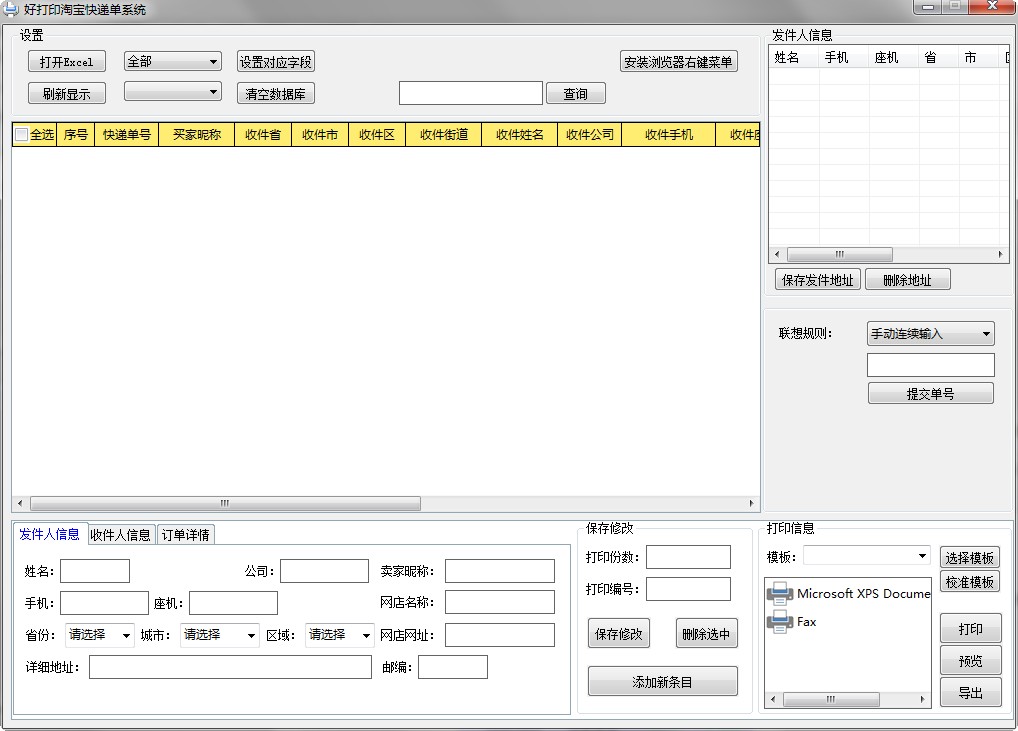Click the order table horizontal scrollbar

pos(225,504)
